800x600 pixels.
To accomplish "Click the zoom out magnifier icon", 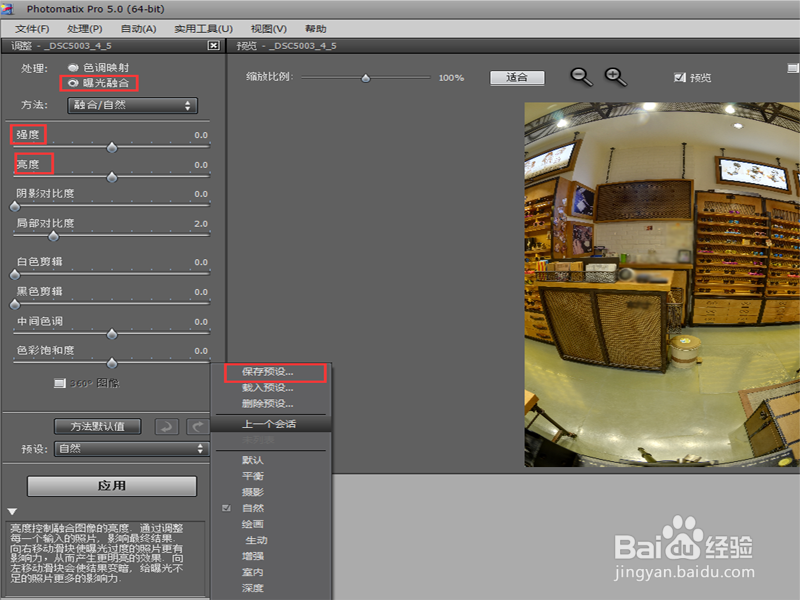I will coord(581,77).
